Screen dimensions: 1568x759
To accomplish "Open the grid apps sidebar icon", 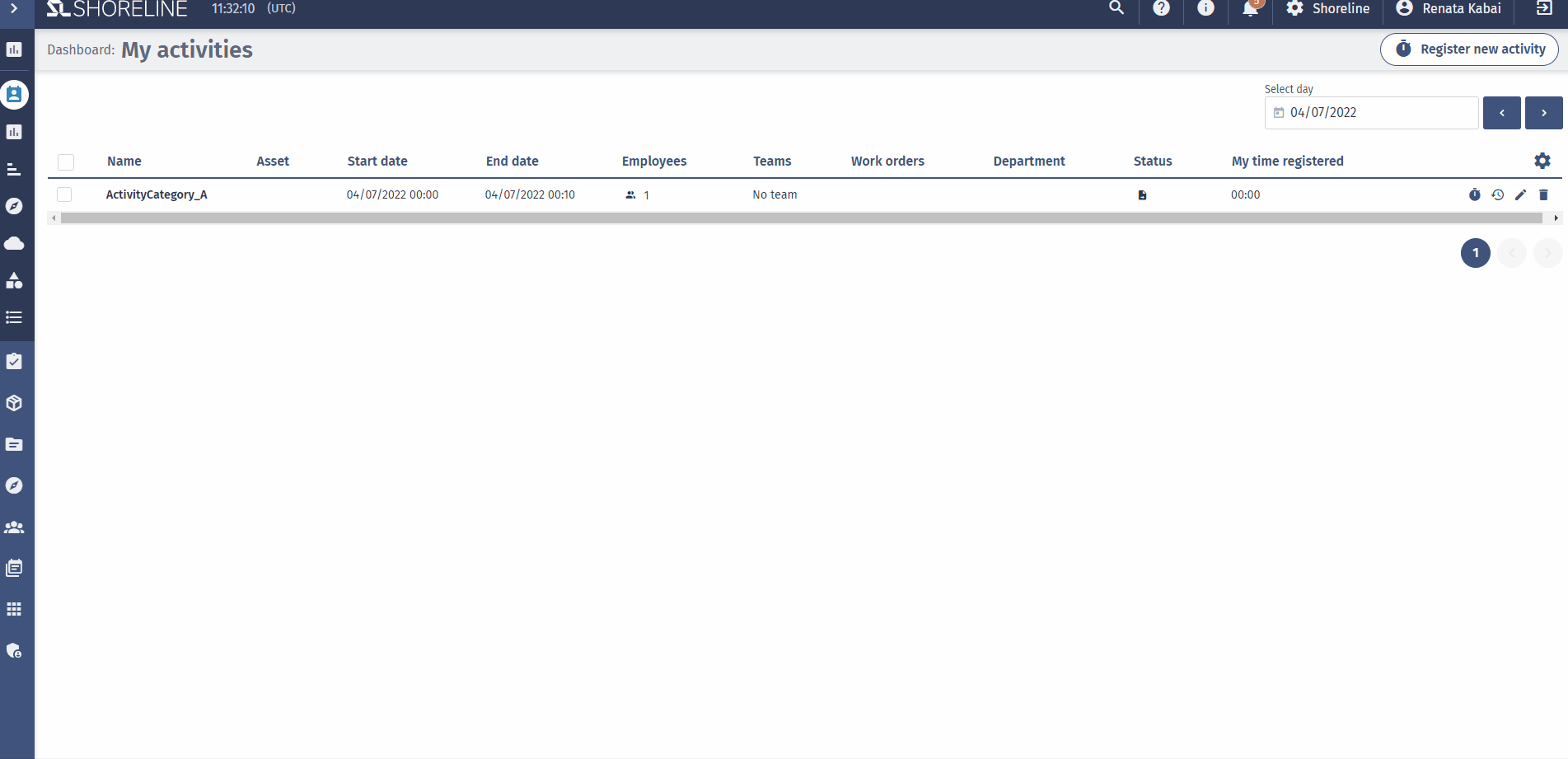I will 14,609.
